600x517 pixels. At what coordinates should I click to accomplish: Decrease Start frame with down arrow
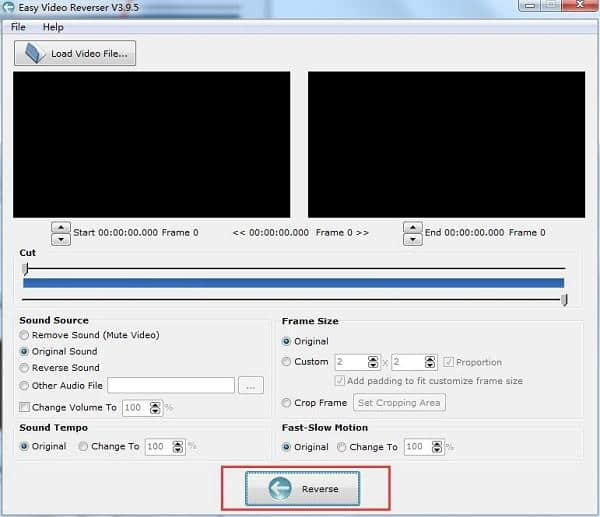coord(61,240)
